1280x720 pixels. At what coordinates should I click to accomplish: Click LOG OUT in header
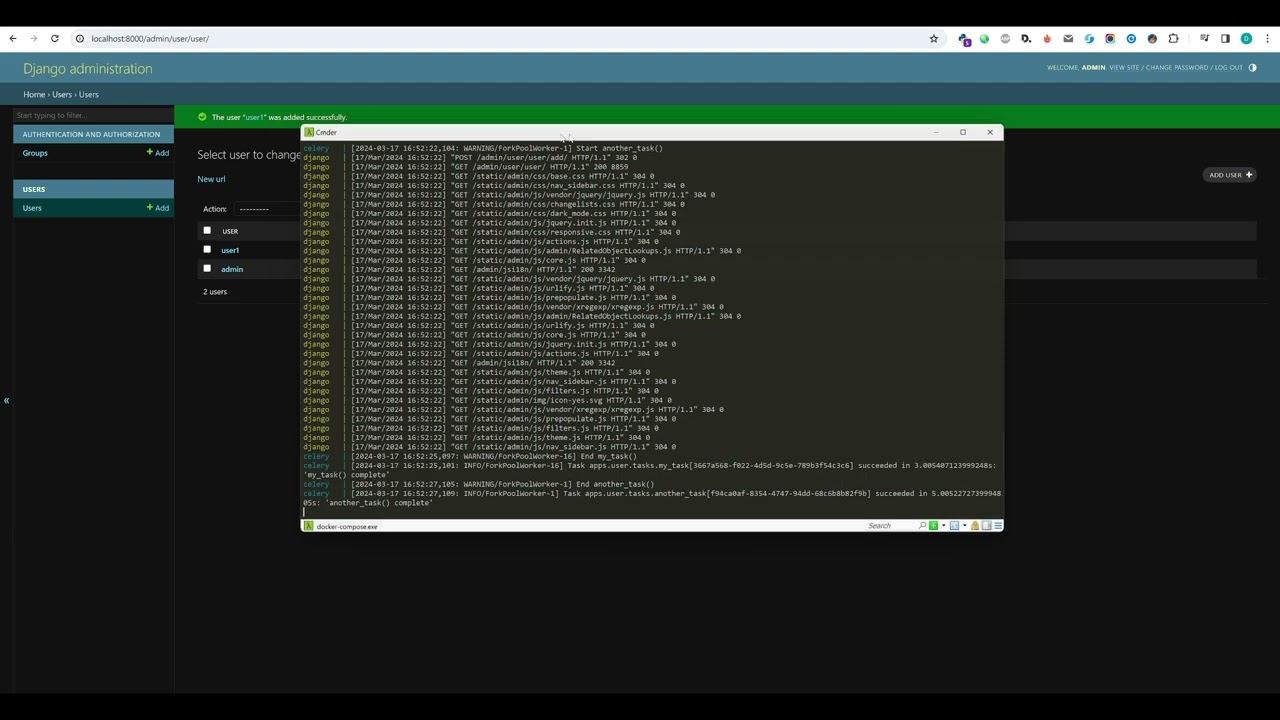[x=1229, y=68]
